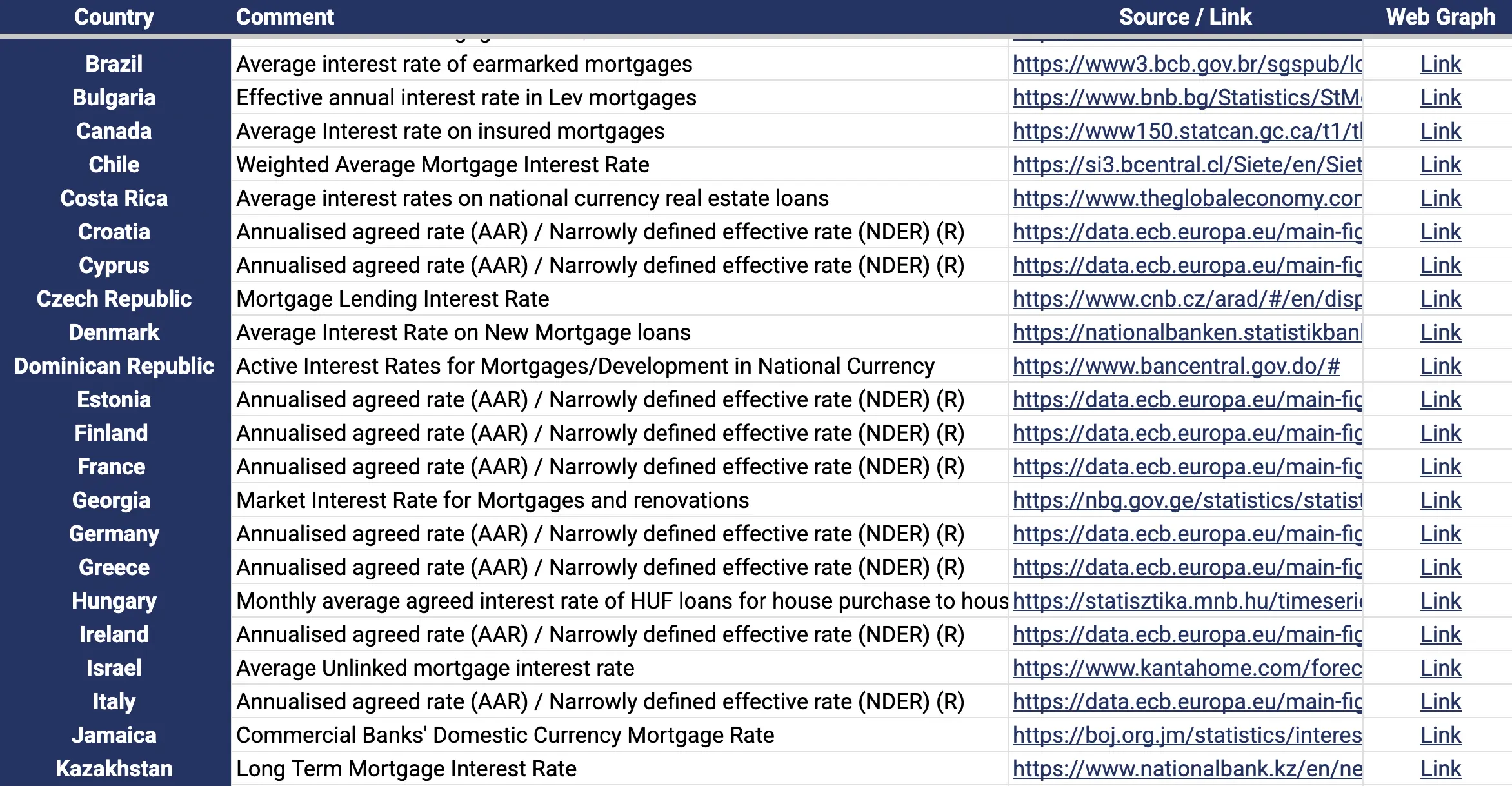Open Canada's statcan.gc.ca source link
This screenshot has width=1512, height=786.
click(x=1187, y=131)
